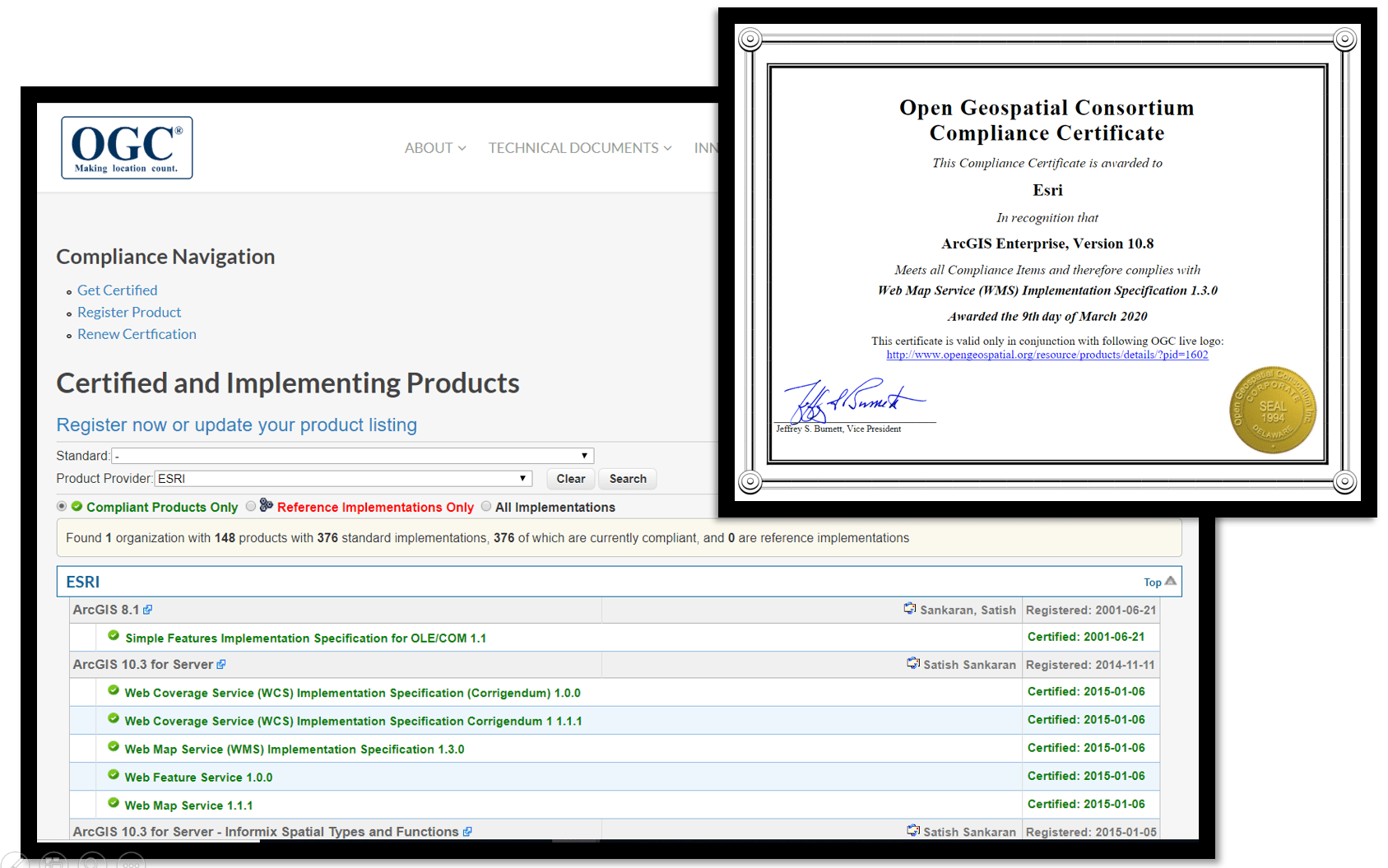The width and height of the screenshot is (1388, 868).
Task: Open the Register Product link
Action: pyautogui.click(x=128, y=312)
